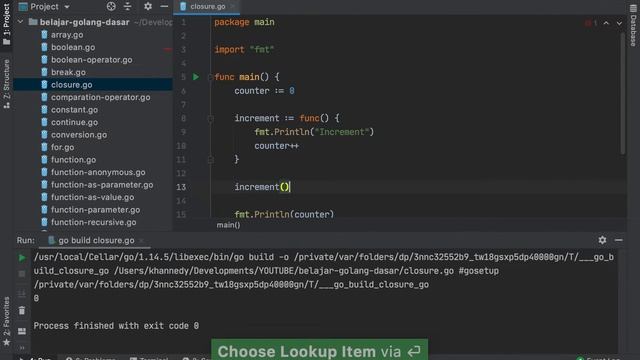640x360 pixels.
Task: Go to next highlighted error arrow
Action: pos(619,23)
